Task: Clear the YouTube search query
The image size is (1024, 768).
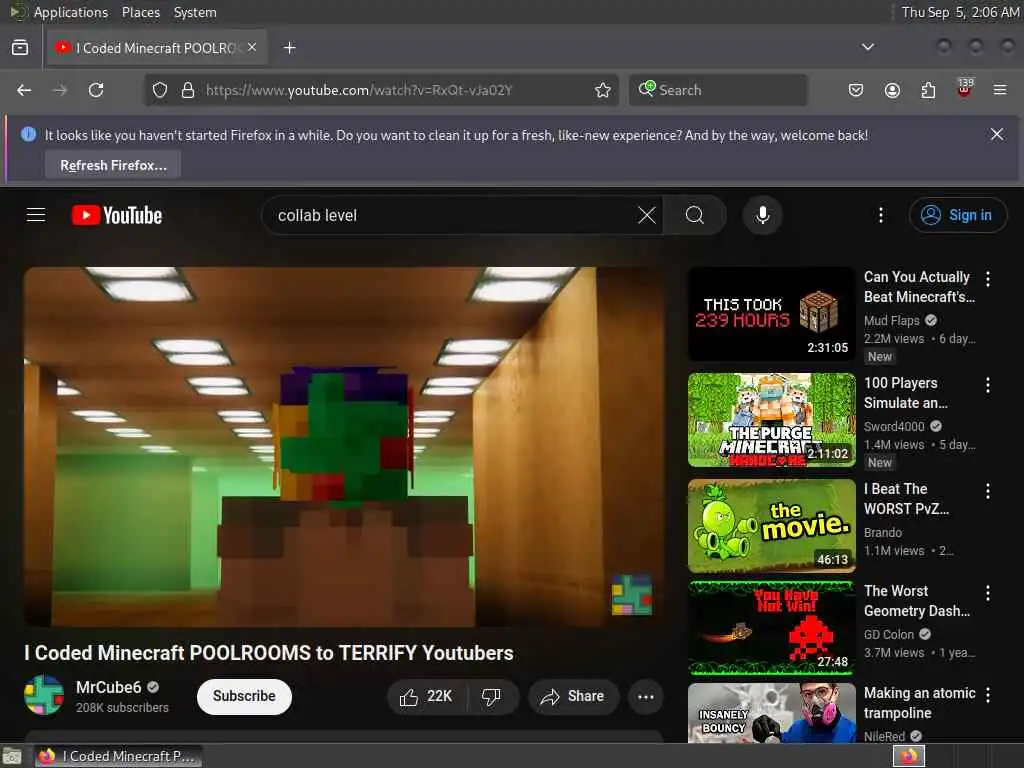Action: coord(647,215)
